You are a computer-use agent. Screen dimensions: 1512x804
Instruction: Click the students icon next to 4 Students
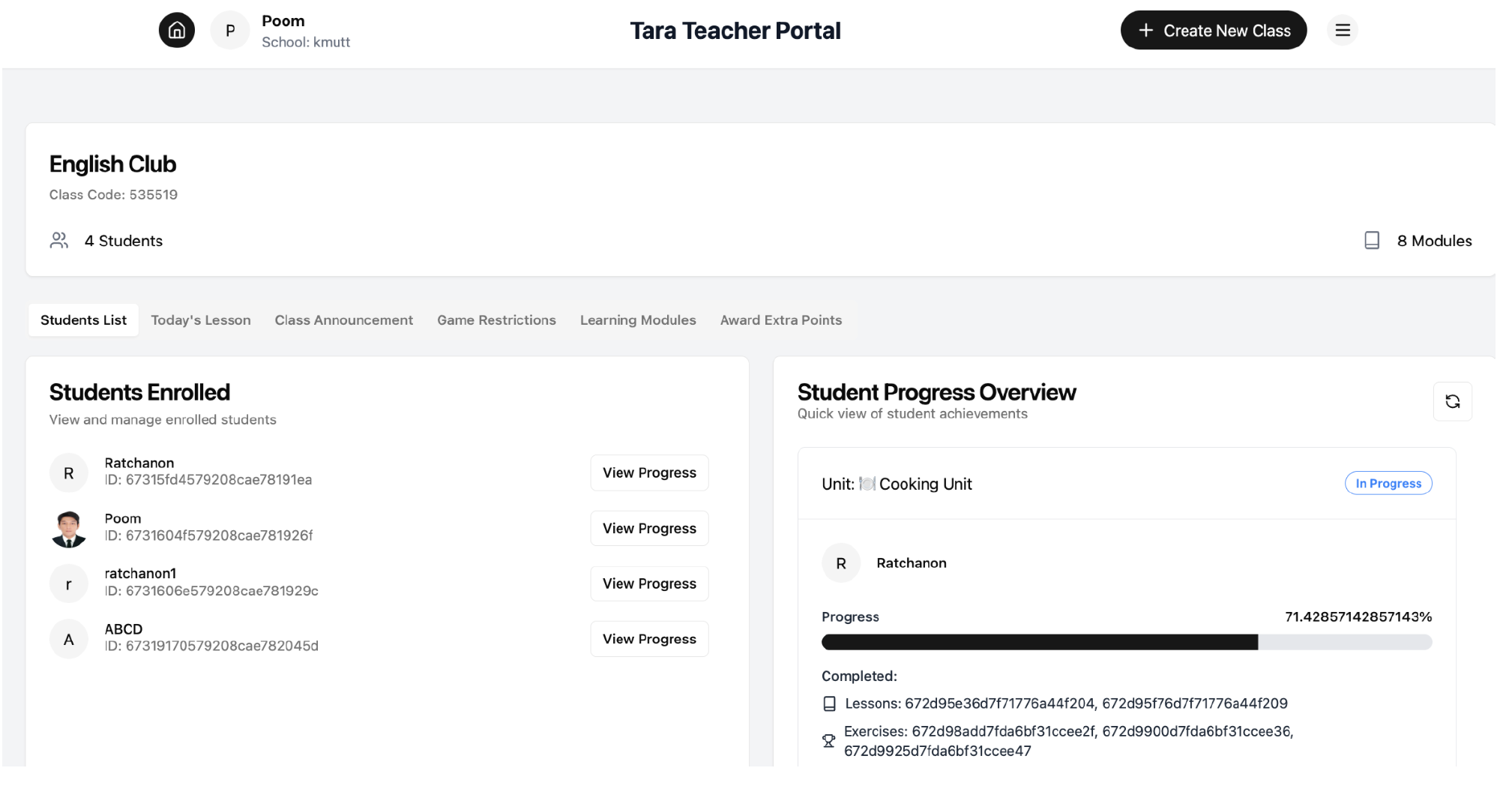[58, 240]
